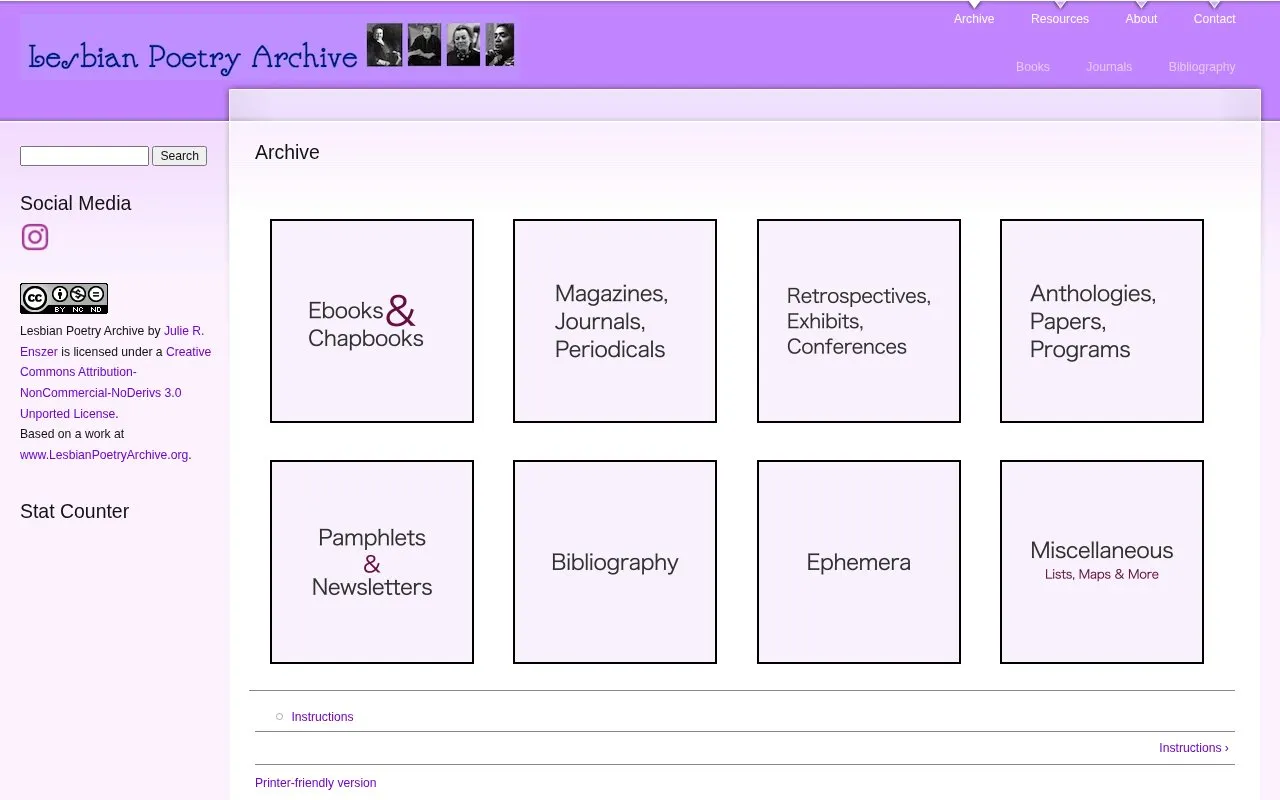The height and width of the screenshot is (800, 1280).
Task: Go to next page Instructions › link
Action: (1194, 748)
